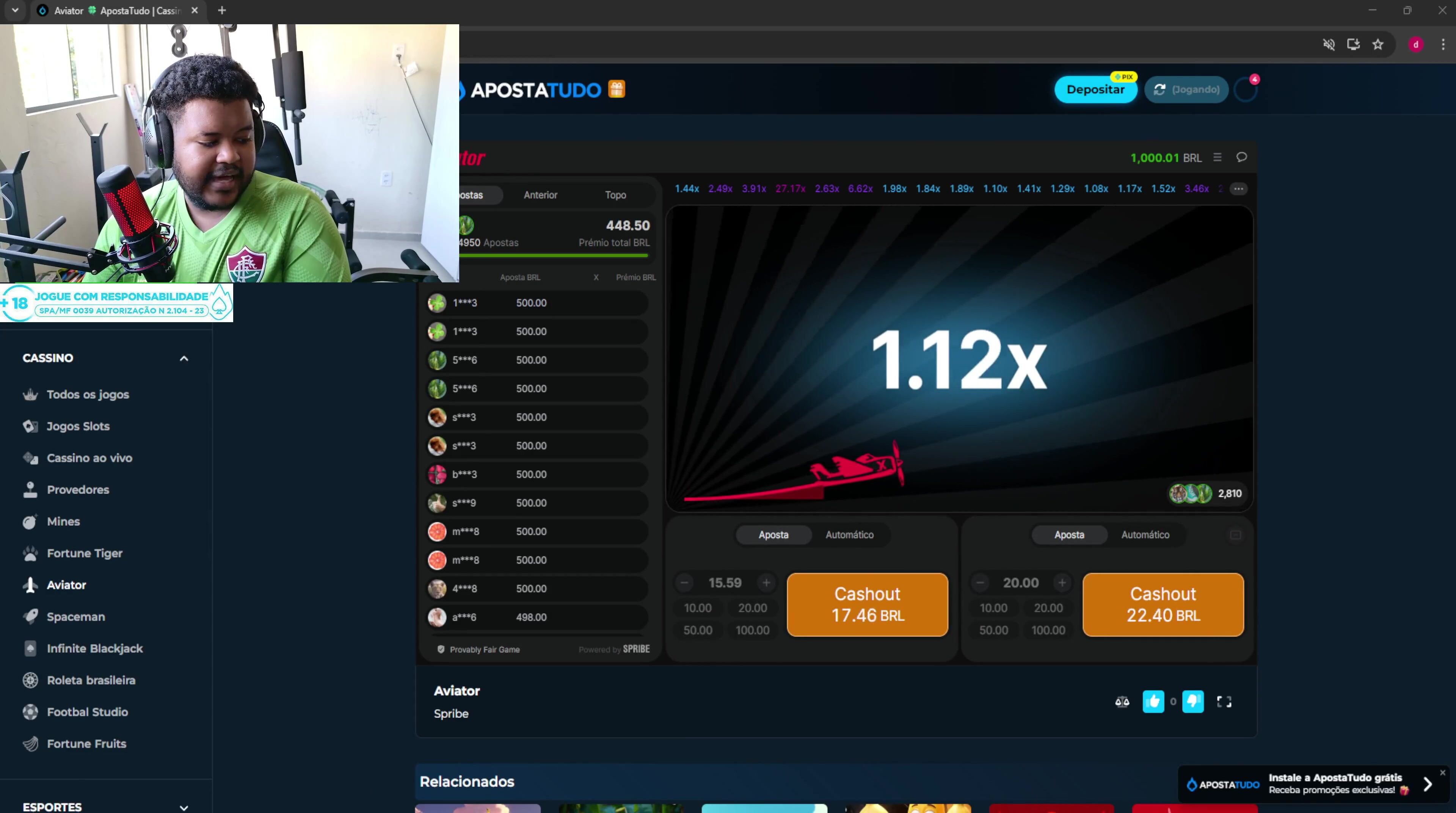Open the Aviator chat bubble icon
The width and height of the screenshot is (1456, 813).
click(1242, 158)
